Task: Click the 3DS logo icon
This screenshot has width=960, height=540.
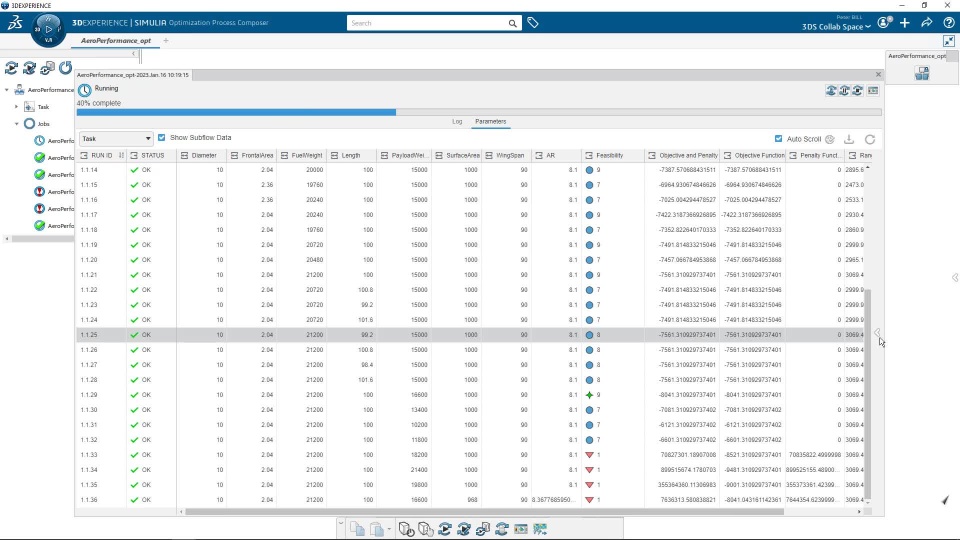Action: 15,23
